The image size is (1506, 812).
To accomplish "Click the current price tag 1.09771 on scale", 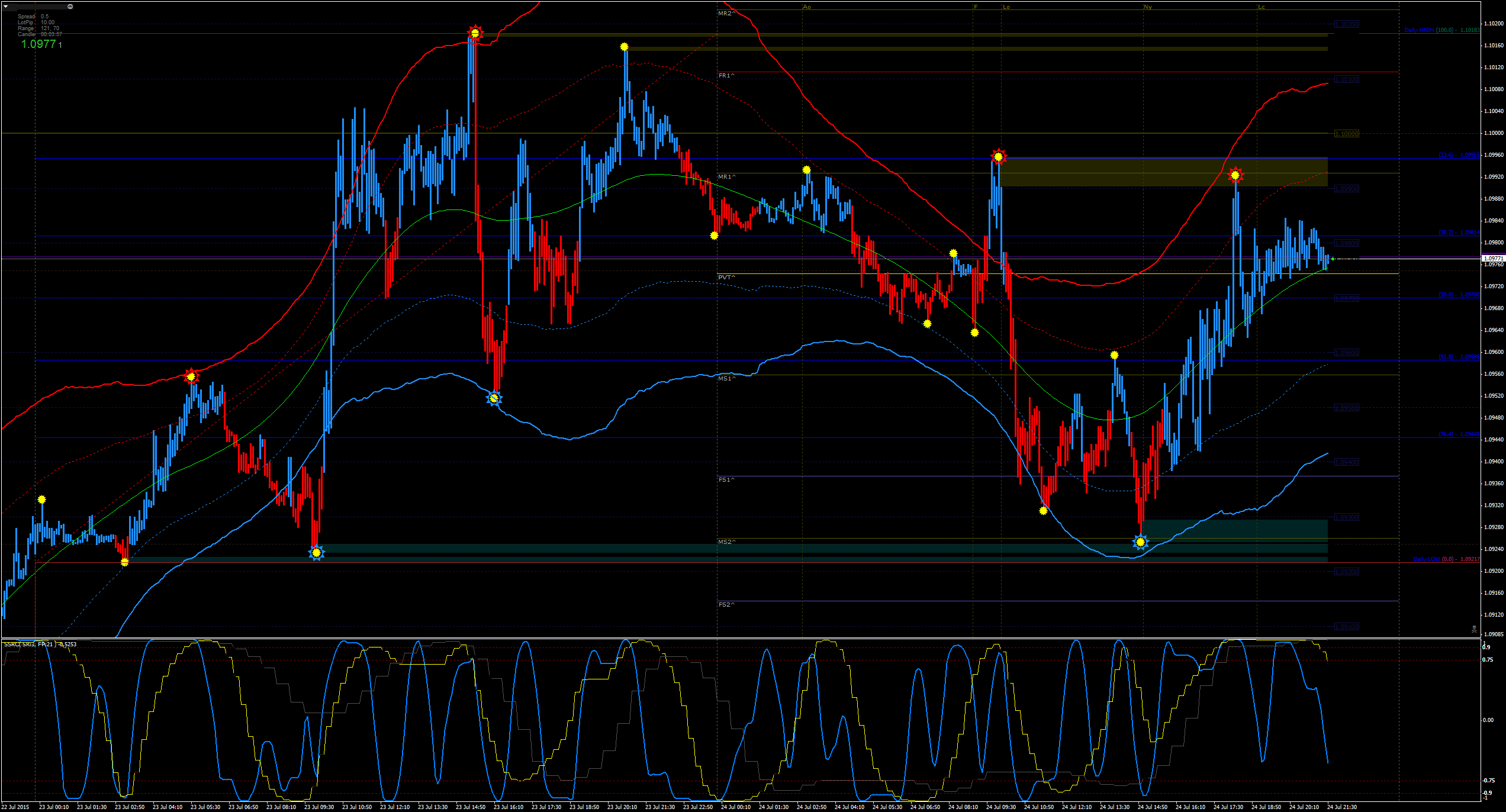I will [x=1493, y=259].
